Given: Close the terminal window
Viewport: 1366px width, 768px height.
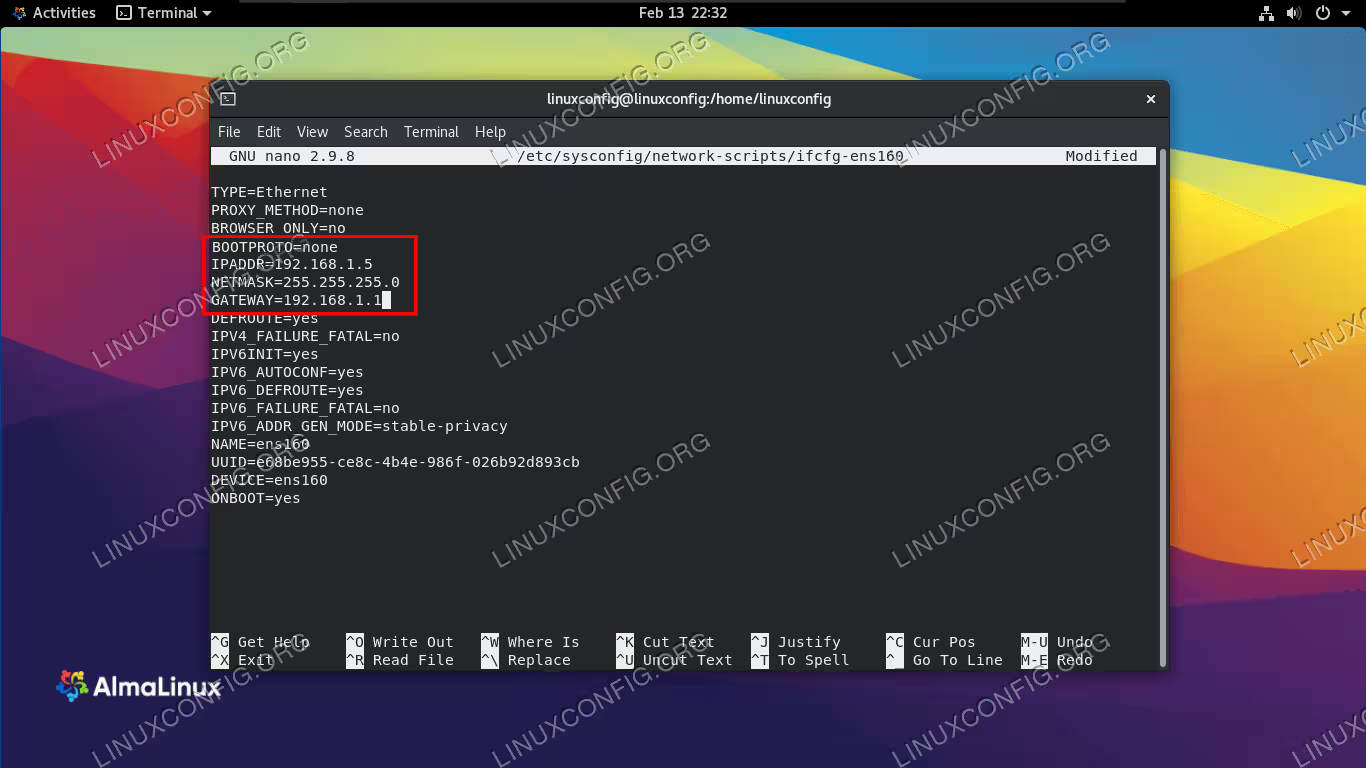Looking at the screenshot, I should 1151,99.
